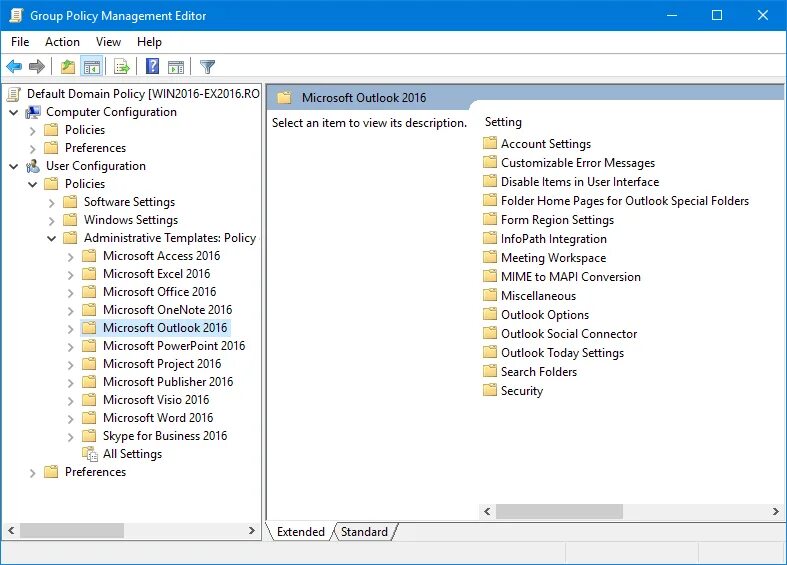Collapse Policies under User Configuration

(x=33, y=185)
